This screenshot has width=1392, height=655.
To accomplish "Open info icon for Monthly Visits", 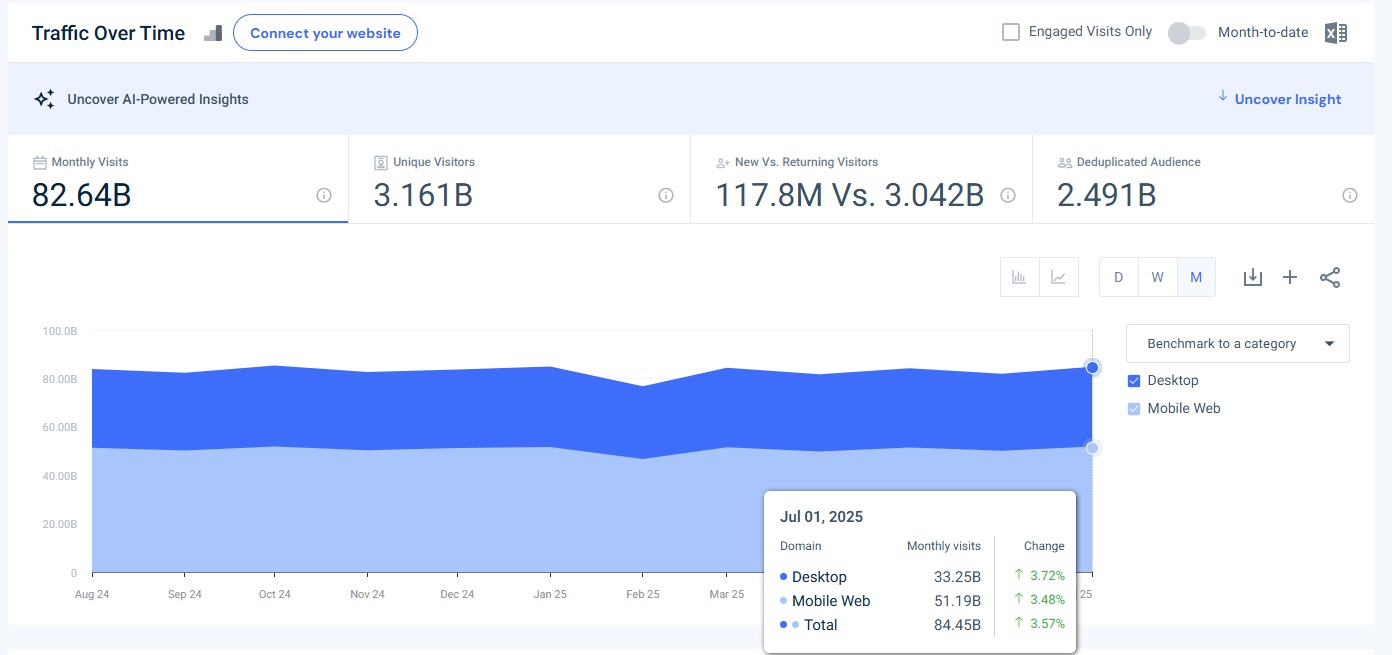I will tap(324, 196).
